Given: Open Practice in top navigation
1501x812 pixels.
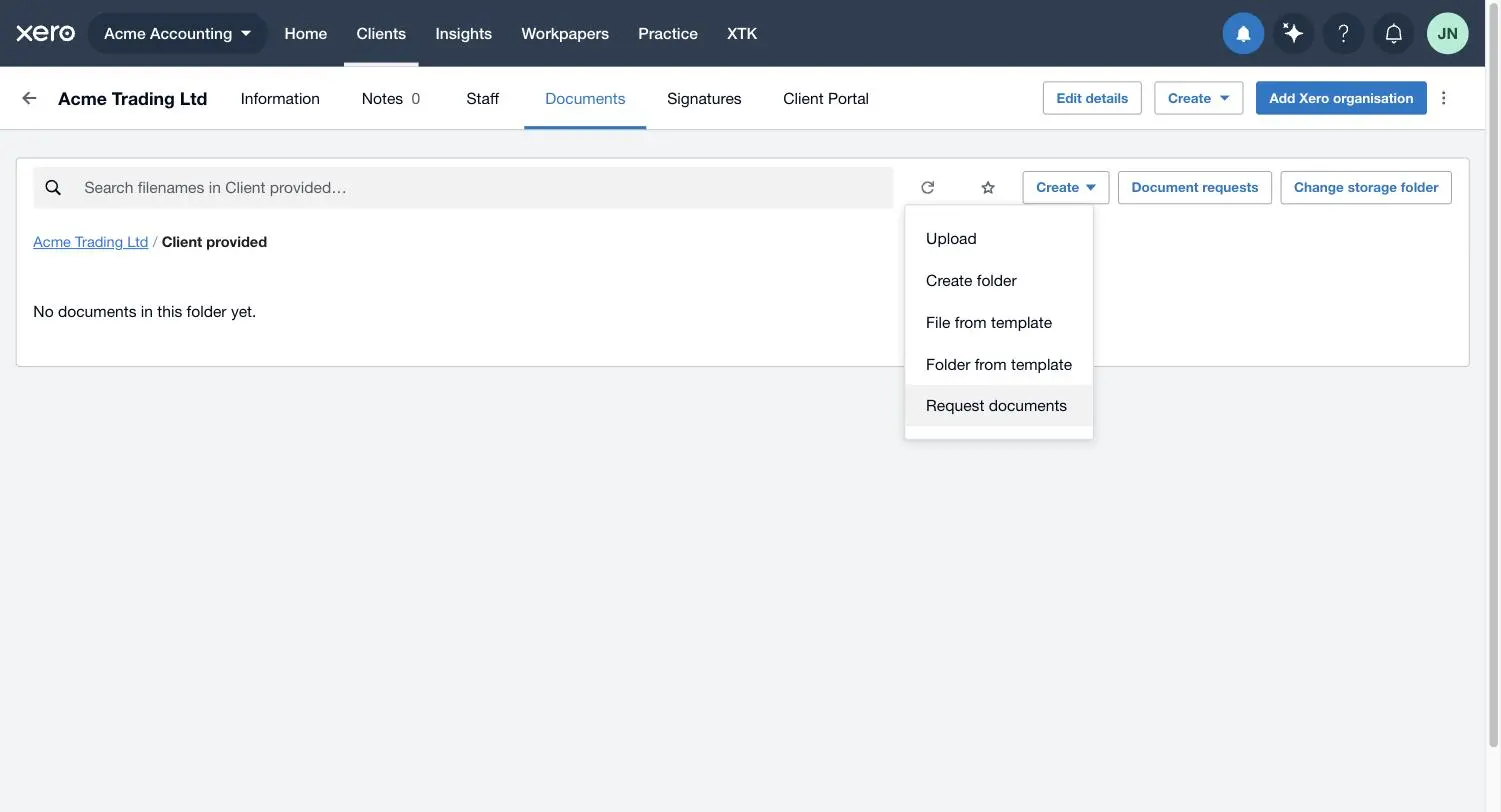Looking at the screenshot, I should pos(668,33).
